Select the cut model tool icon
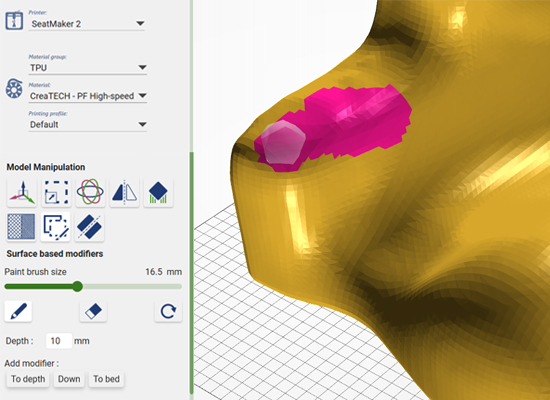This screenshot has height=400, width=550. [89, 227]
